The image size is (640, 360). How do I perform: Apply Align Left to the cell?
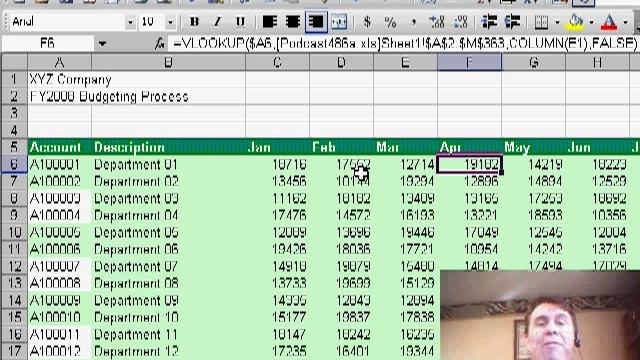pos(270,22)
